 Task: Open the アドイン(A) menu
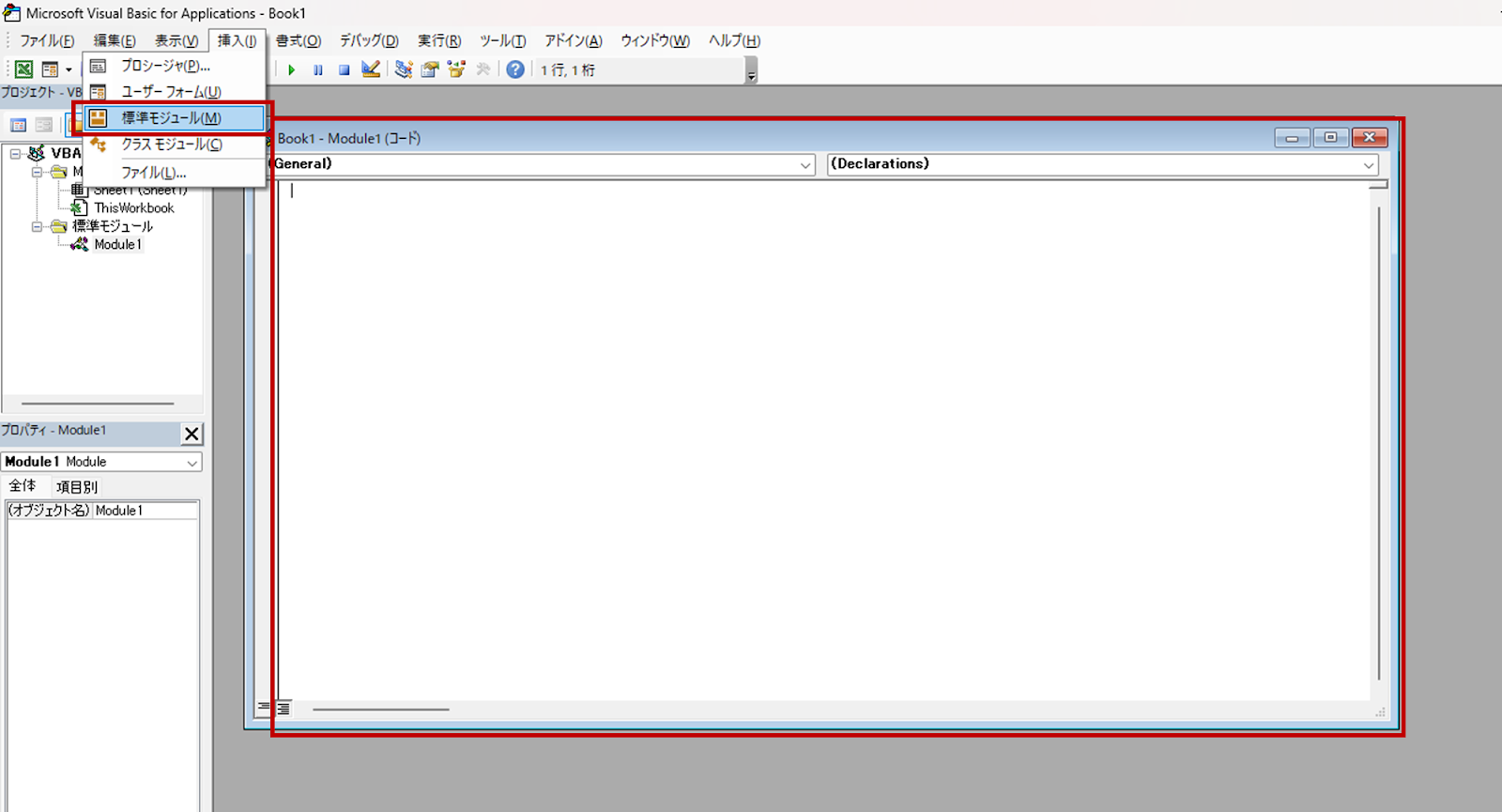(x=574, y=40)
